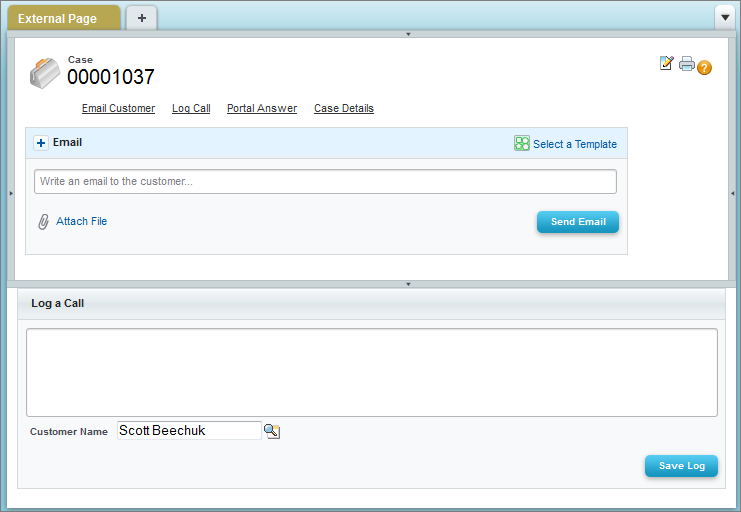Collapse the top panel divider arrow

tap(408, 34)
